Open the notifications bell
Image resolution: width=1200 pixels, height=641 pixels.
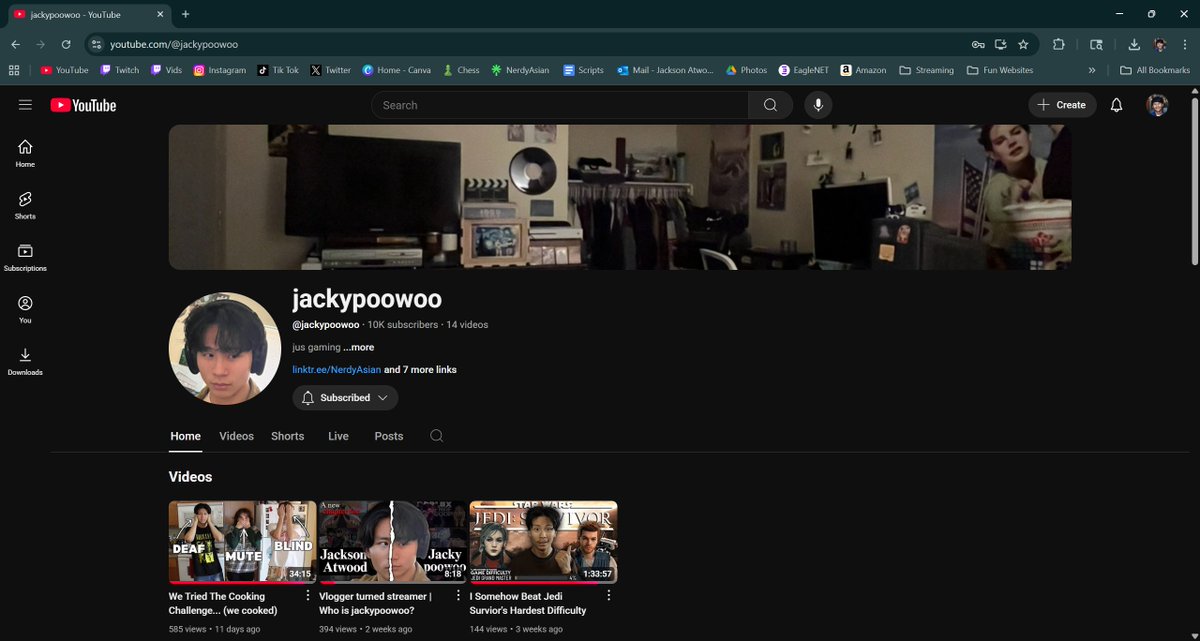point(1117,105)
